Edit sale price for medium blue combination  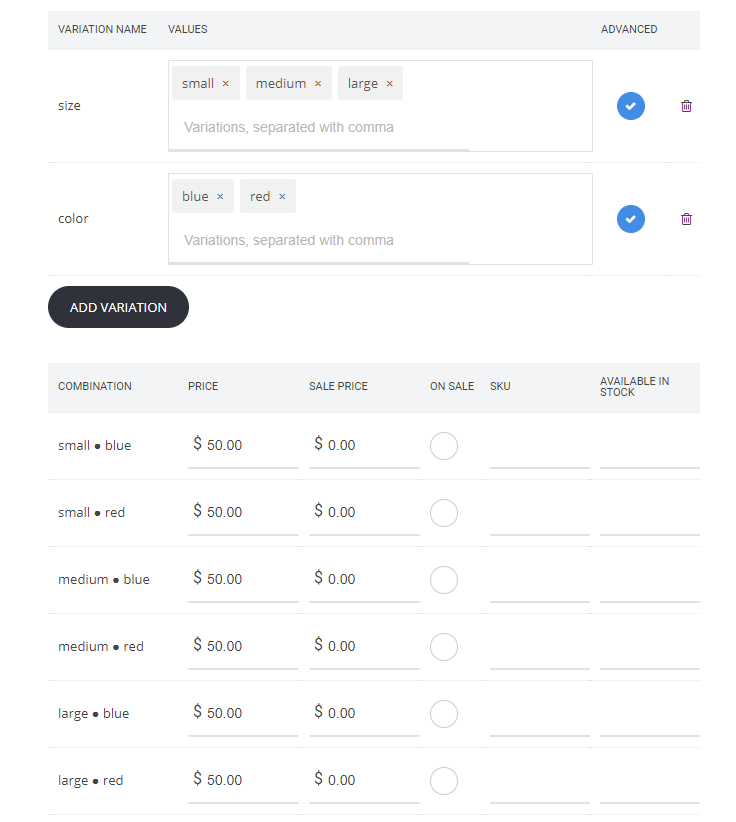[370, 579]
